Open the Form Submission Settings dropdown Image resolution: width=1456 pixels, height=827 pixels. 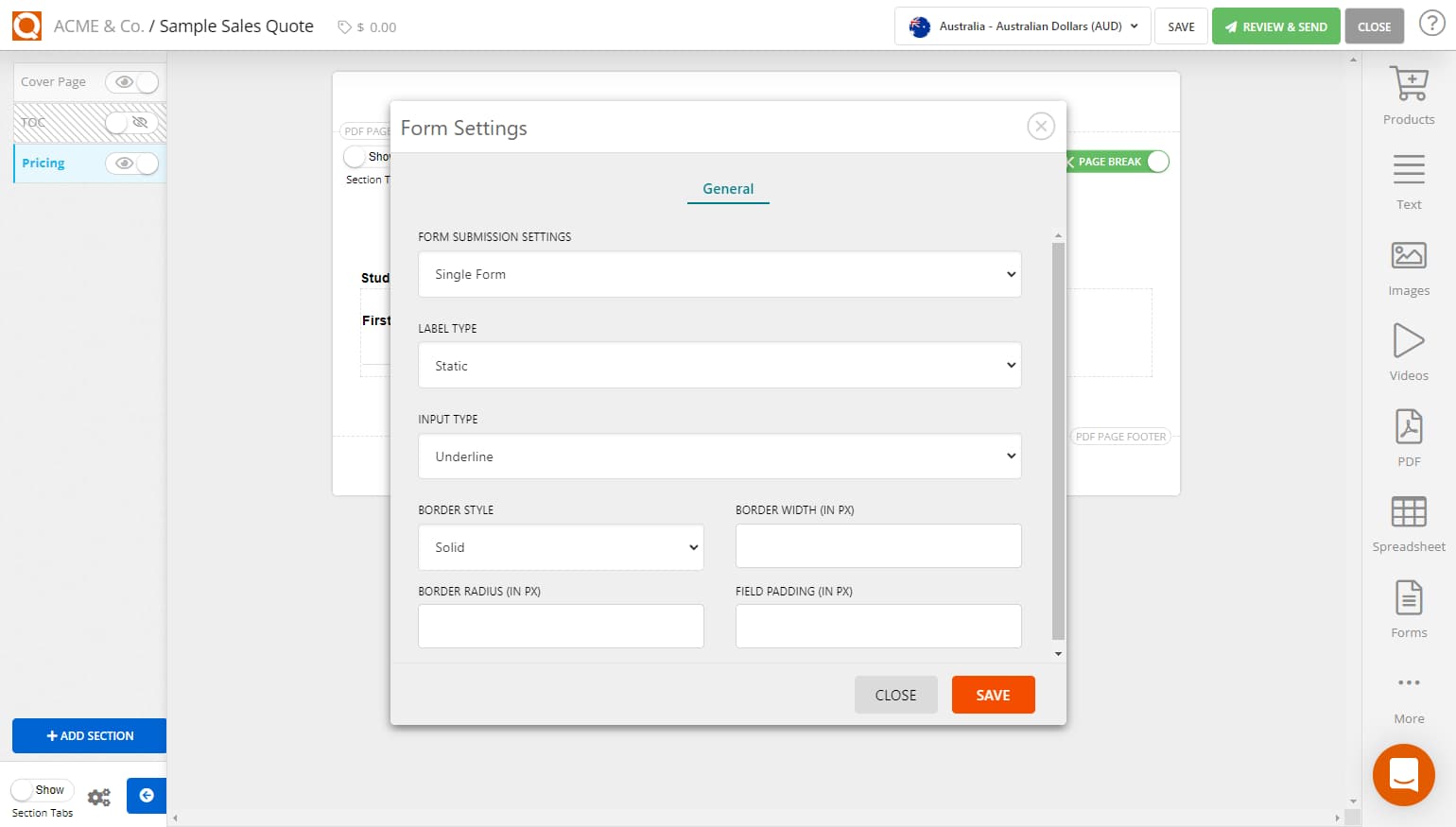coord(719,274)
